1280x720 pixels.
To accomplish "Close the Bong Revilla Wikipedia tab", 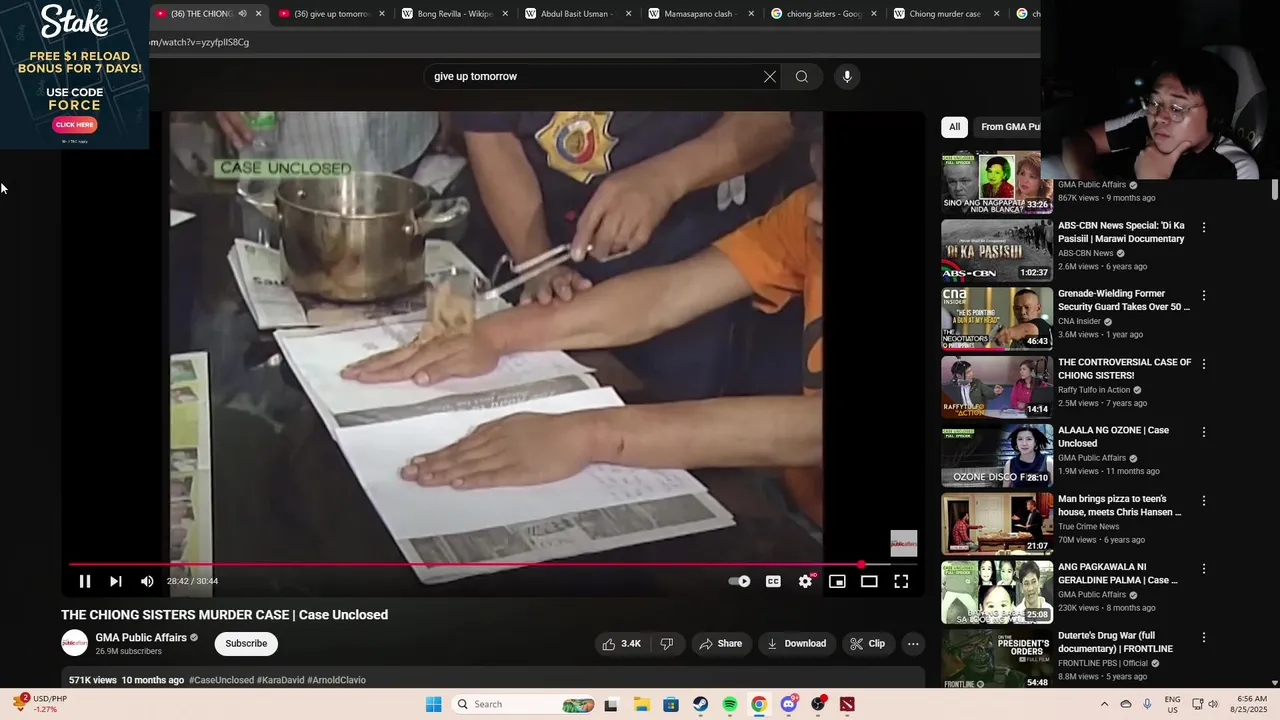I will tap(505, 14).
